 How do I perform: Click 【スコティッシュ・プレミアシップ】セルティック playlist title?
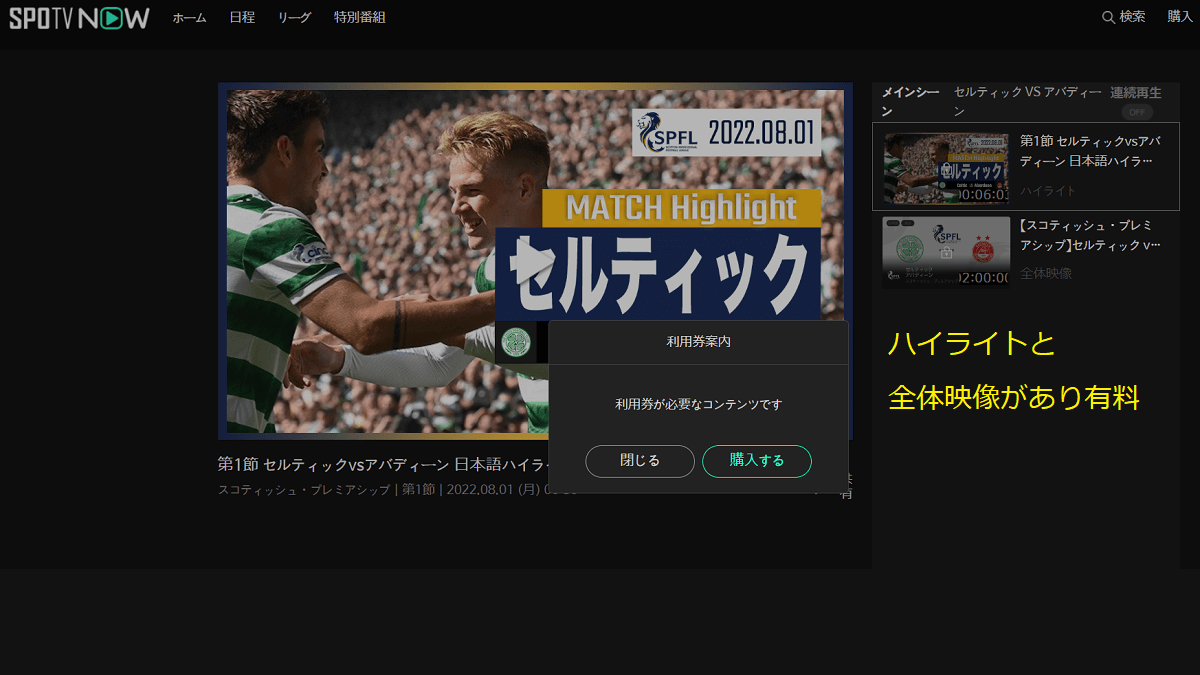pyautogui.click(x=1090, y=235)
